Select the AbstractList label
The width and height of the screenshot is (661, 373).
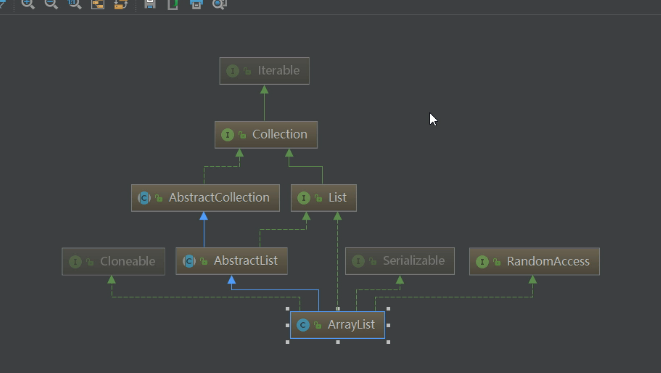pyautogui.click(x=246, y=260)
